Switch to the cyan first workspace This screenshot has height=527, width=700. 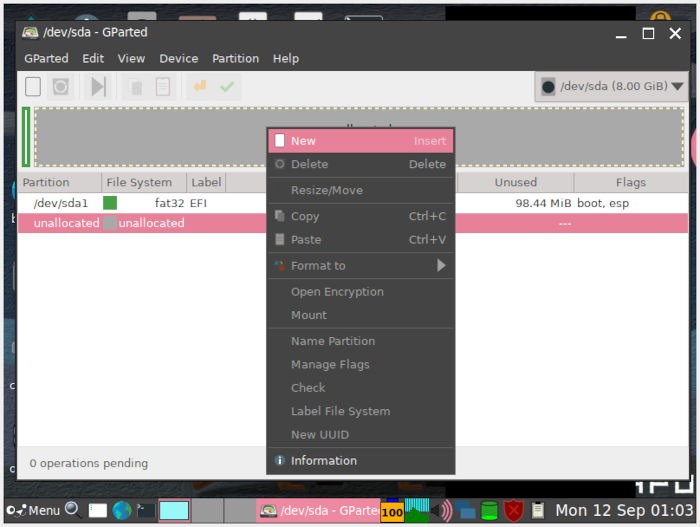(174, 510)
